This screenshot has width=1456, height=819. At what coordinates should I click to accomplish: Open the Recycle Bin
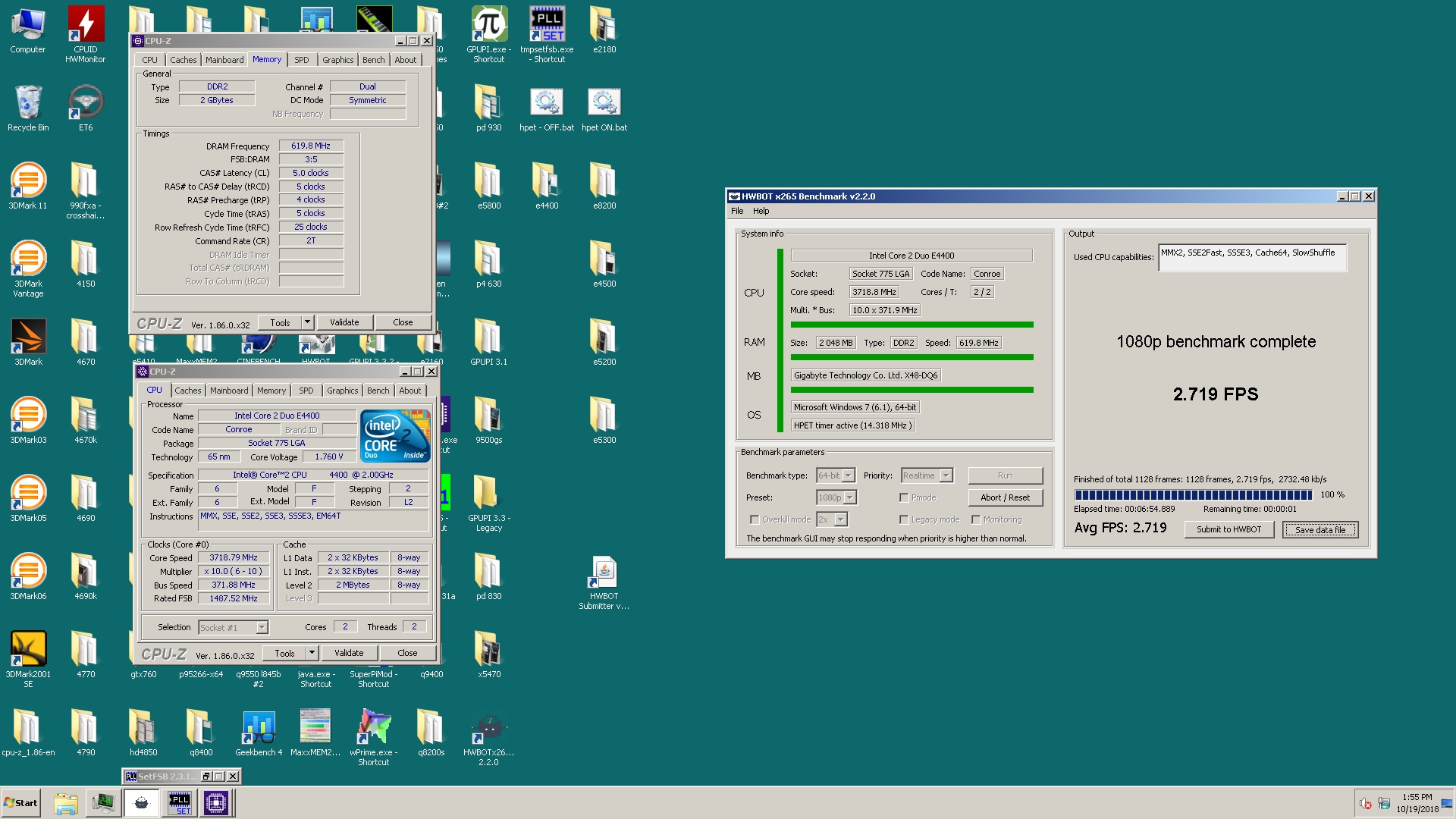(x=28, y=108)
